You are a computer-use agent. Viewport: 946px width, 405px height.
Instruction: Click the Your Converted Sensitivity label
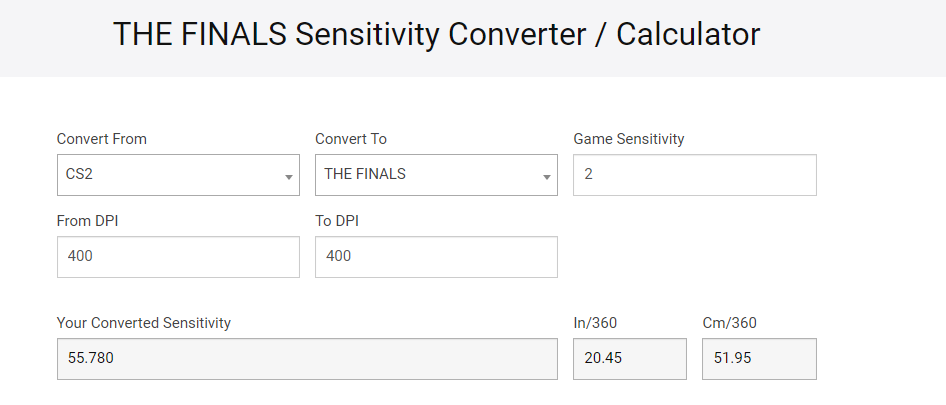[x=144, y=323]
